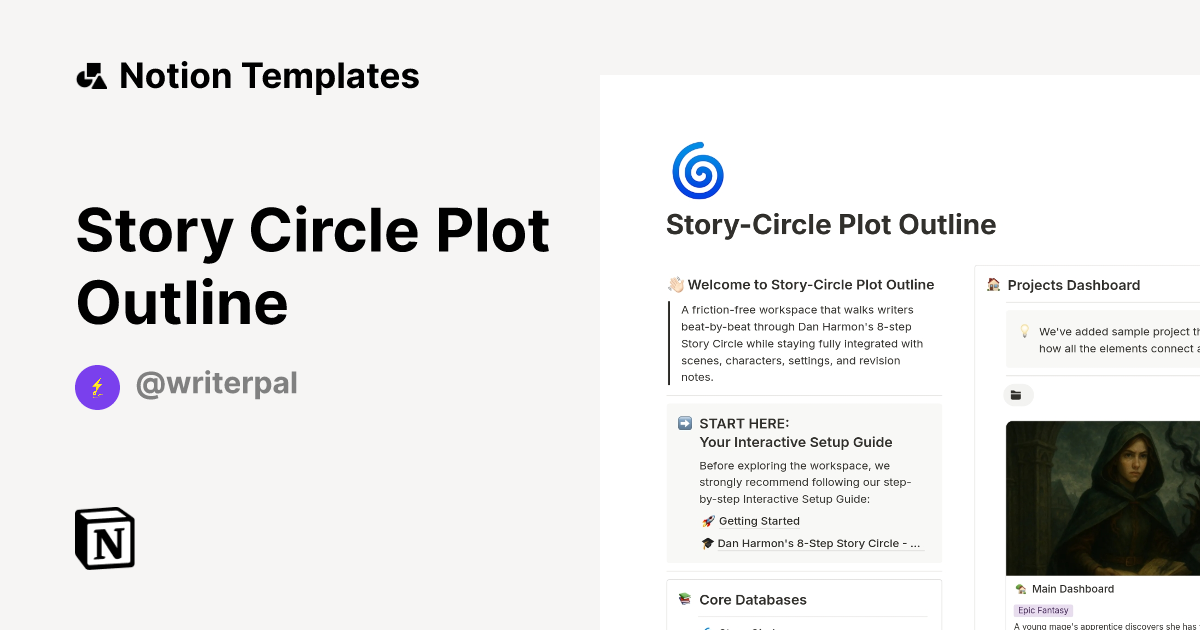
Task: Select the rocket icon next to Getting Started
Action: [x=708, y=521]
